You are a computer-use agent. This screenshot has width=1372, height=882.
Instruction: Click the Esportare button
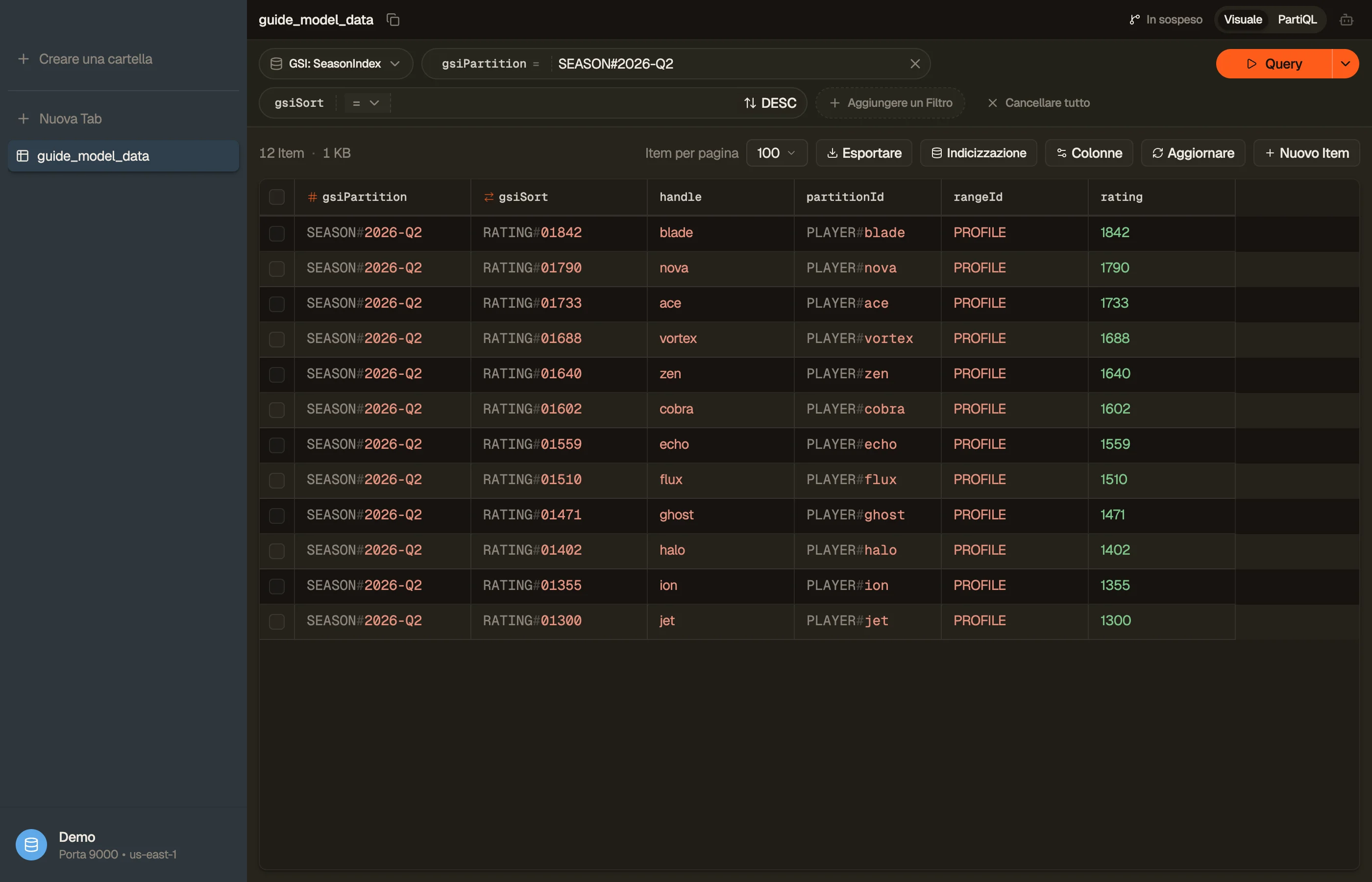tap(864, 153)
